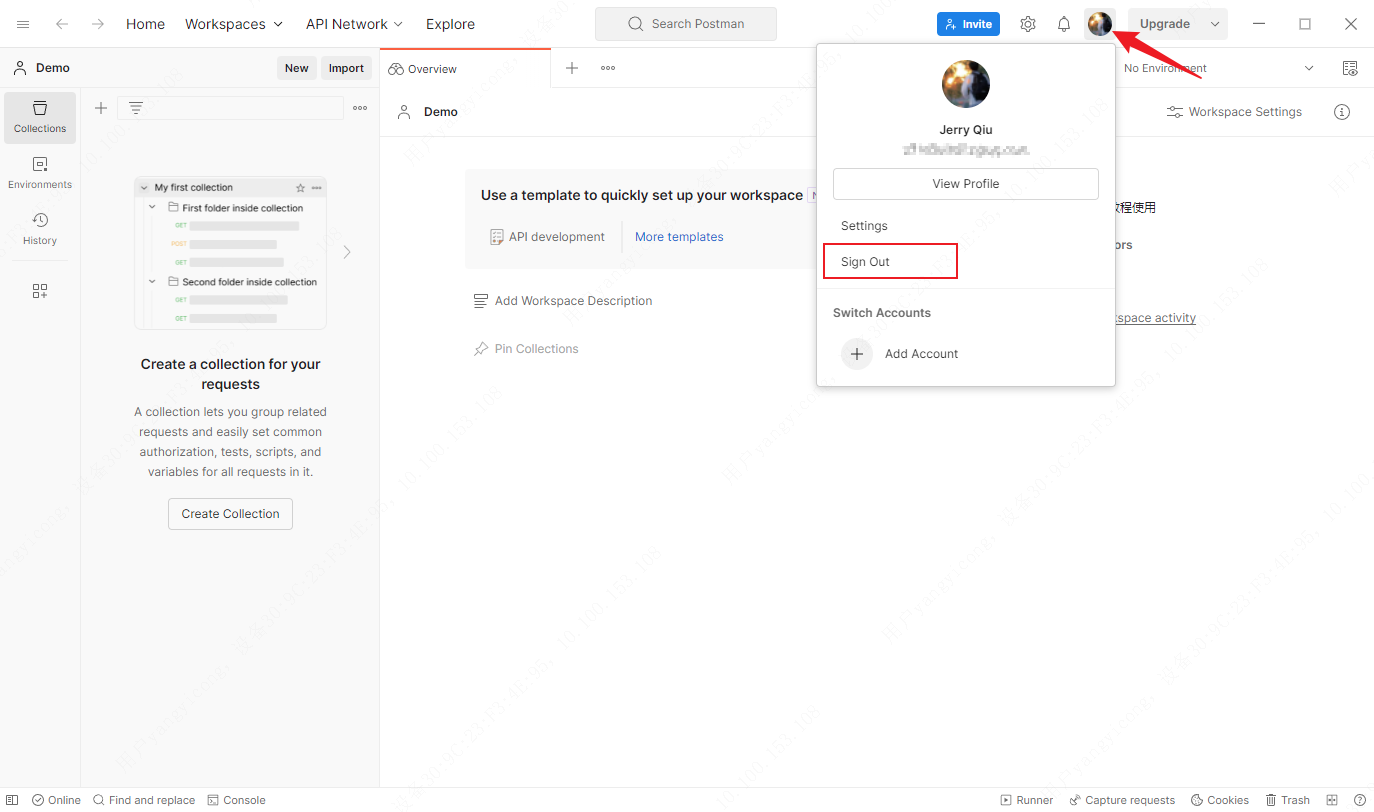The image size is (1374, 812).
Task: Open the notifications bell
Action: [1064, 24]
